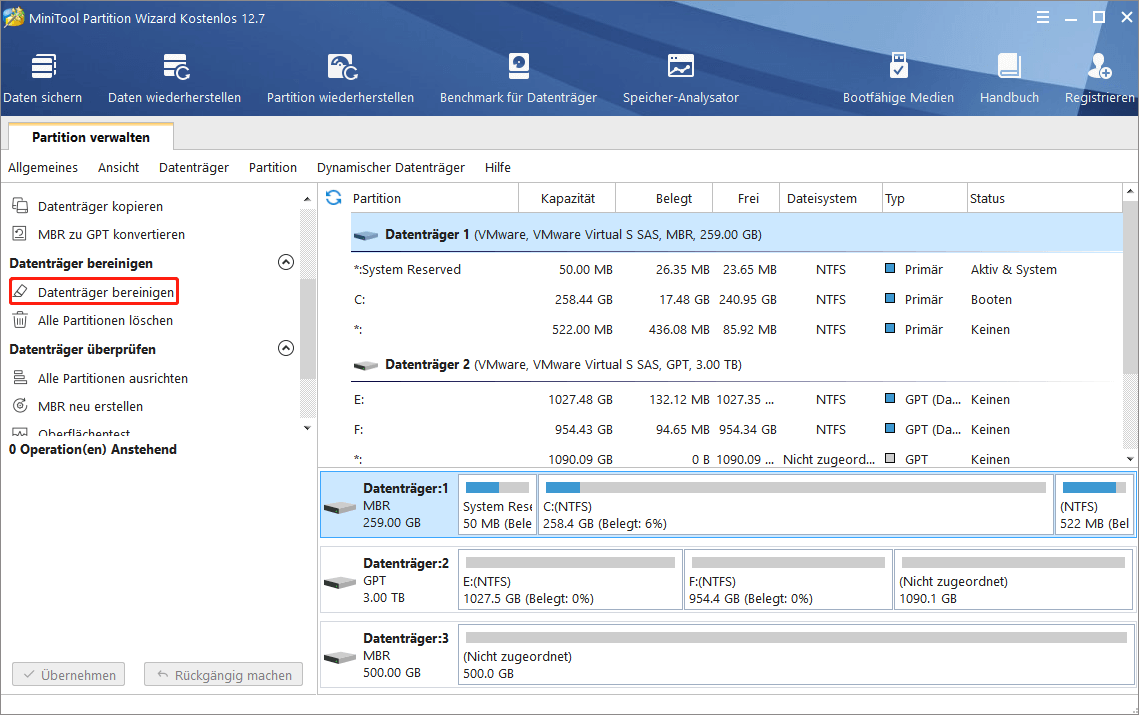Image resolution: width=1139 pixels, height=715 pixels.
Task: Sort by the Status column header
Action: 1045,198
